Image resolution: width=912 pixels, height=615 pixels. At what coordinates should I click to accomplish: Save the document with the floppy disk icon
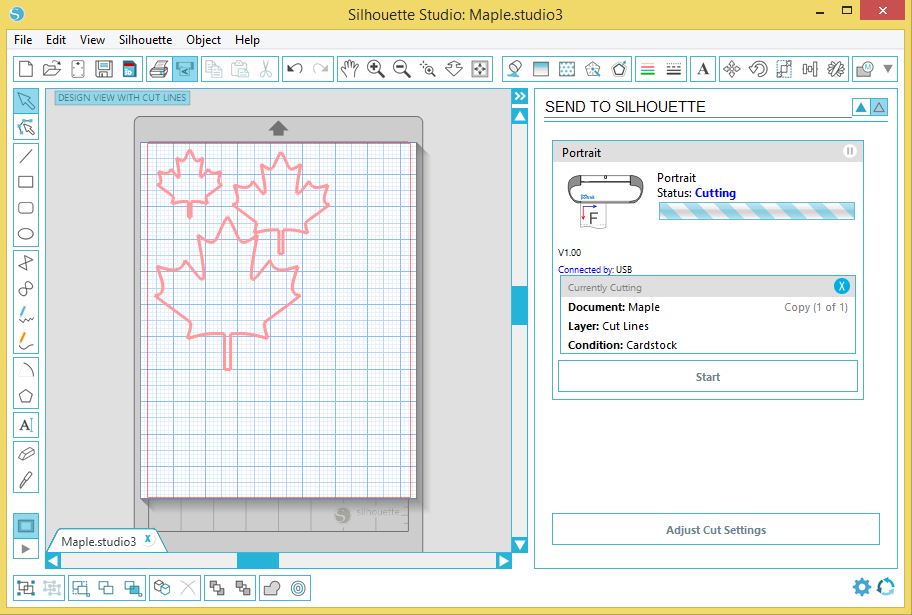104,69
